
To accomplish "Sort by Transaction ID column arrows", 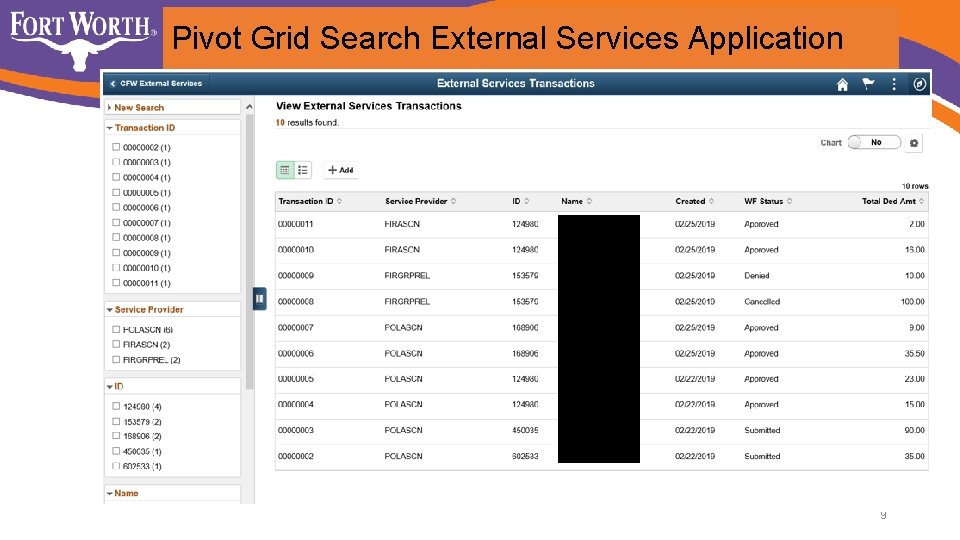I will click(x=339, y=201).
